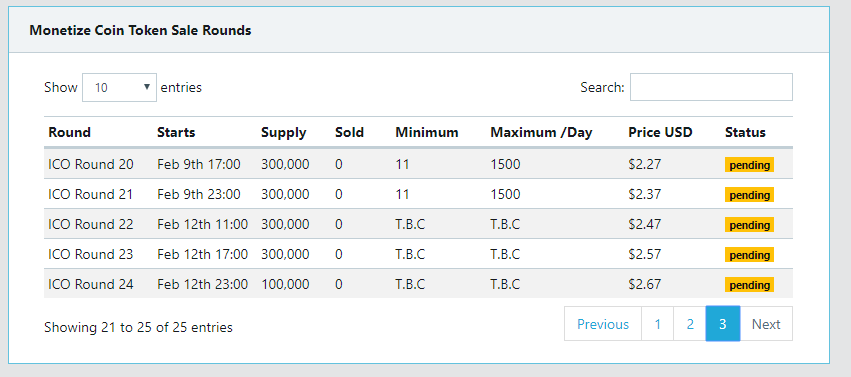Click the Next pagination button

point(766,324)
